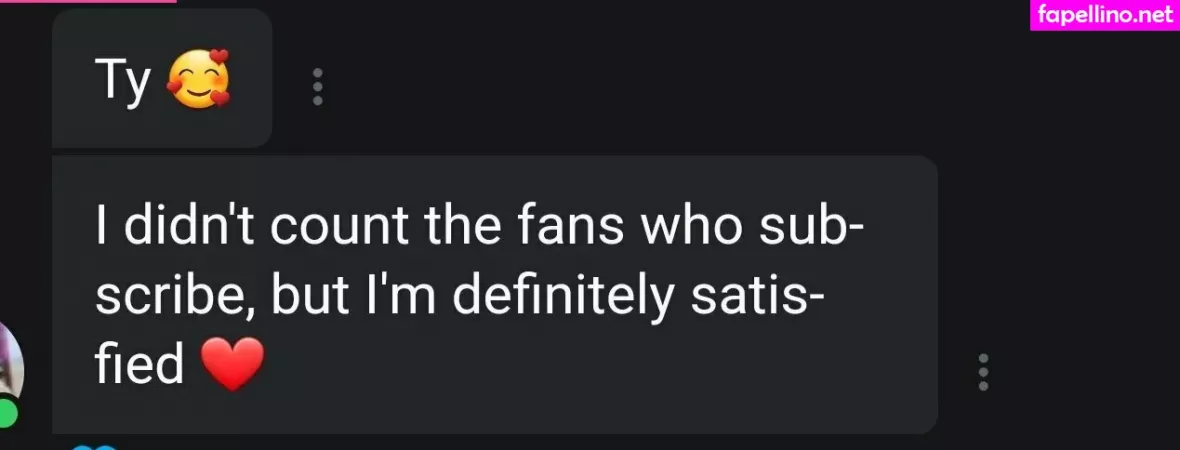Click the smiling face with hearts emoji

point(198,80)
